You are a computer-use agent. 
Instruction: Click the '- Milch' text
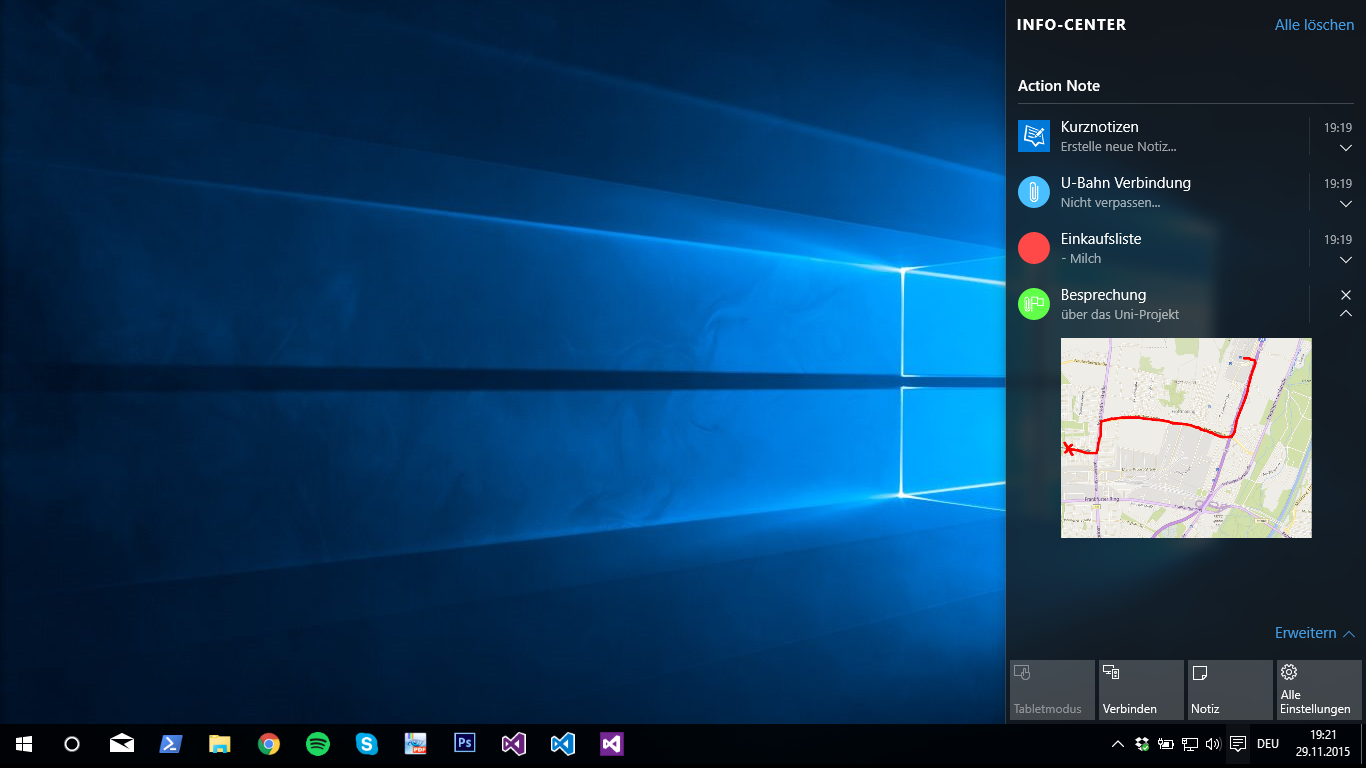pos(1081,258)
